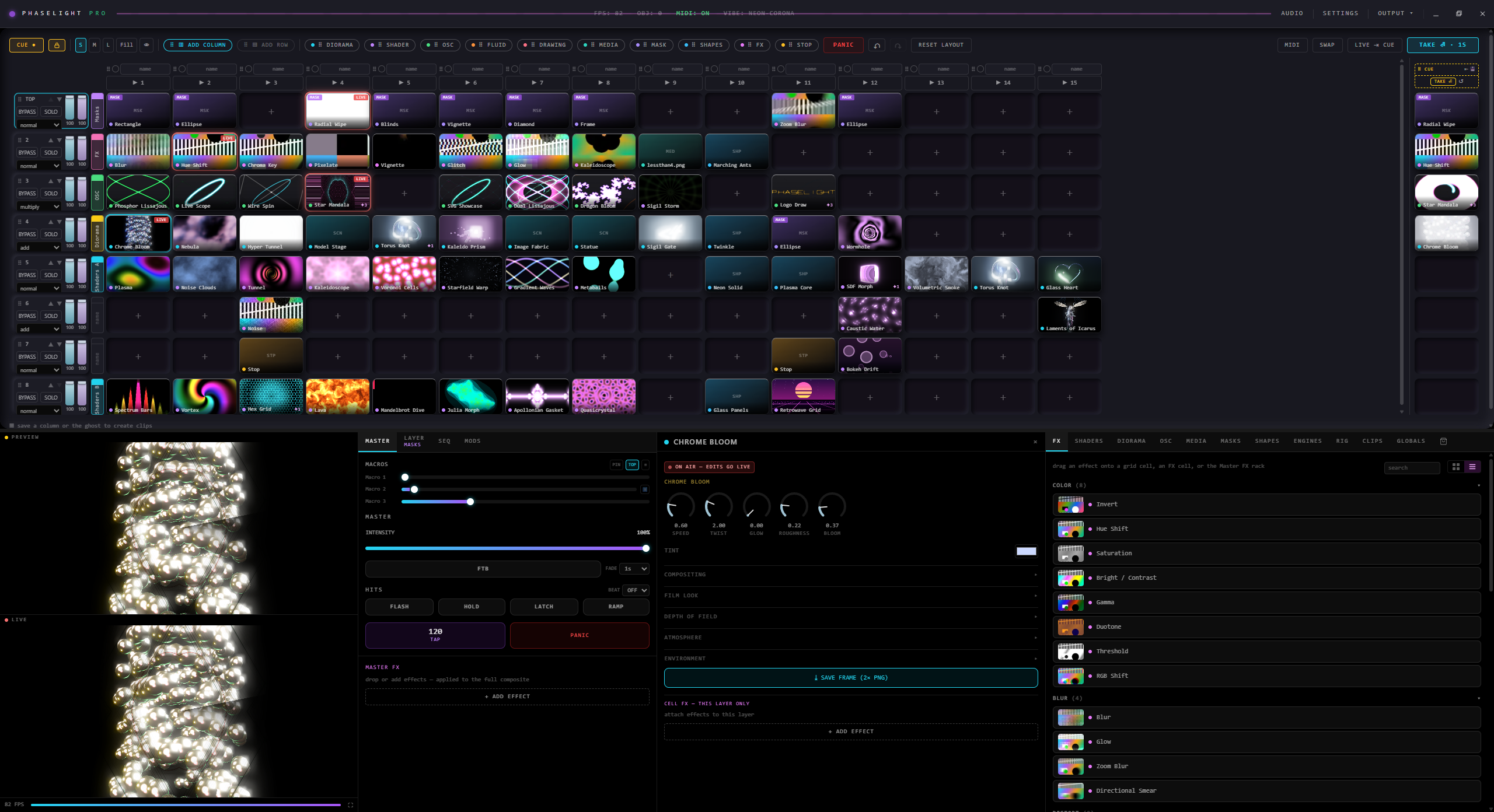Click the FTB fade-to-black button

tap(483, 569)
